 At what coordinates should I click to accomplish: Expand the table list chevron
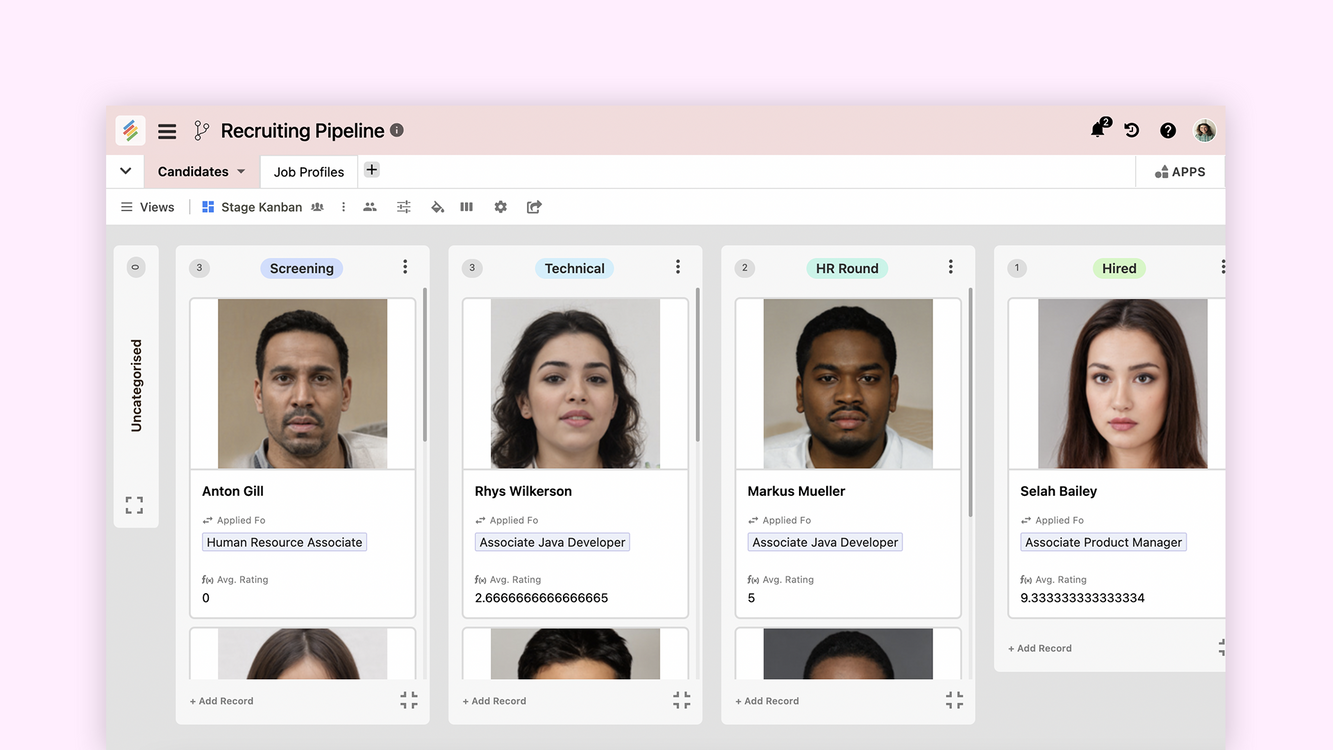click(x=125, y=171)
